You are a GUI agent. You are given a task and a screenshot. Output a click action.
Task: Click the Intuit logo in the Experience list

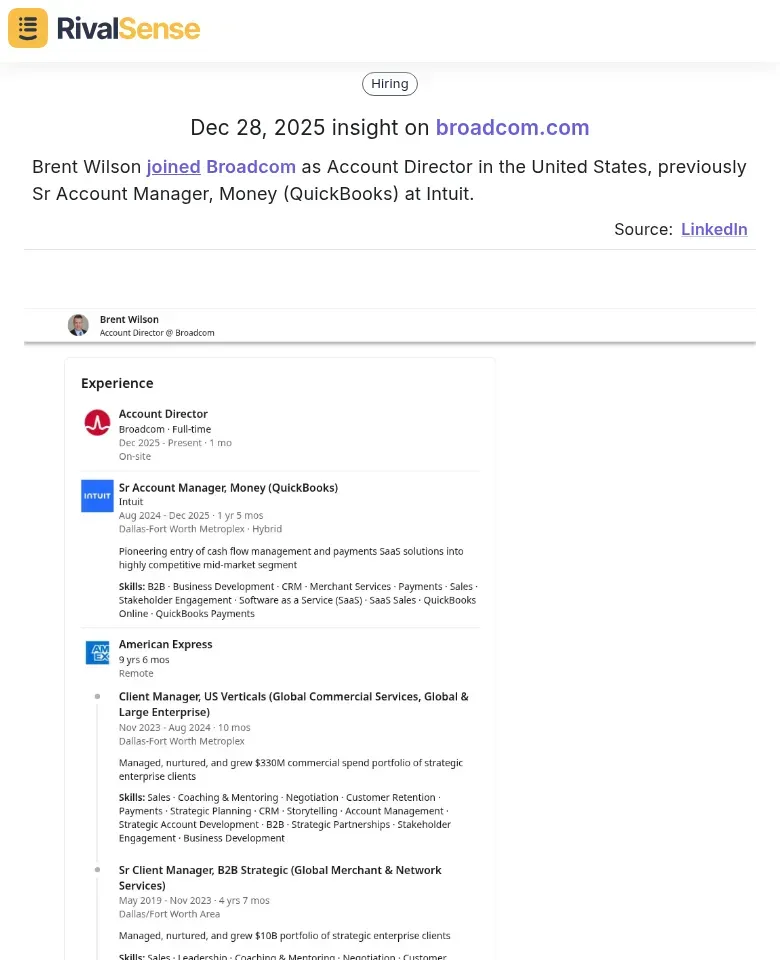tap(97, 496)
